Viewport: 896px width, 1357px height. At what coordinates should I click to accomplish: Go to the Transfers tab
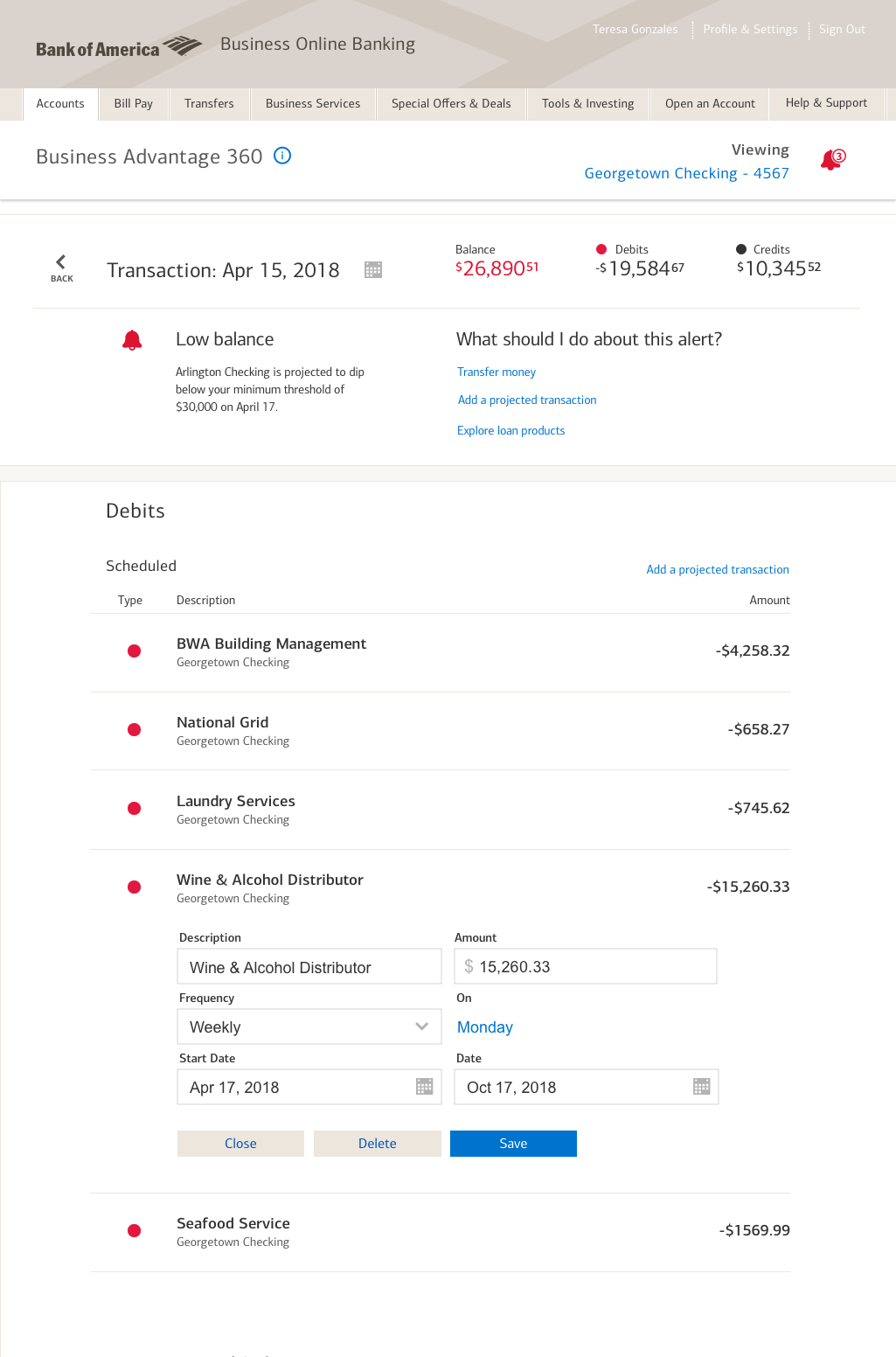209,103
